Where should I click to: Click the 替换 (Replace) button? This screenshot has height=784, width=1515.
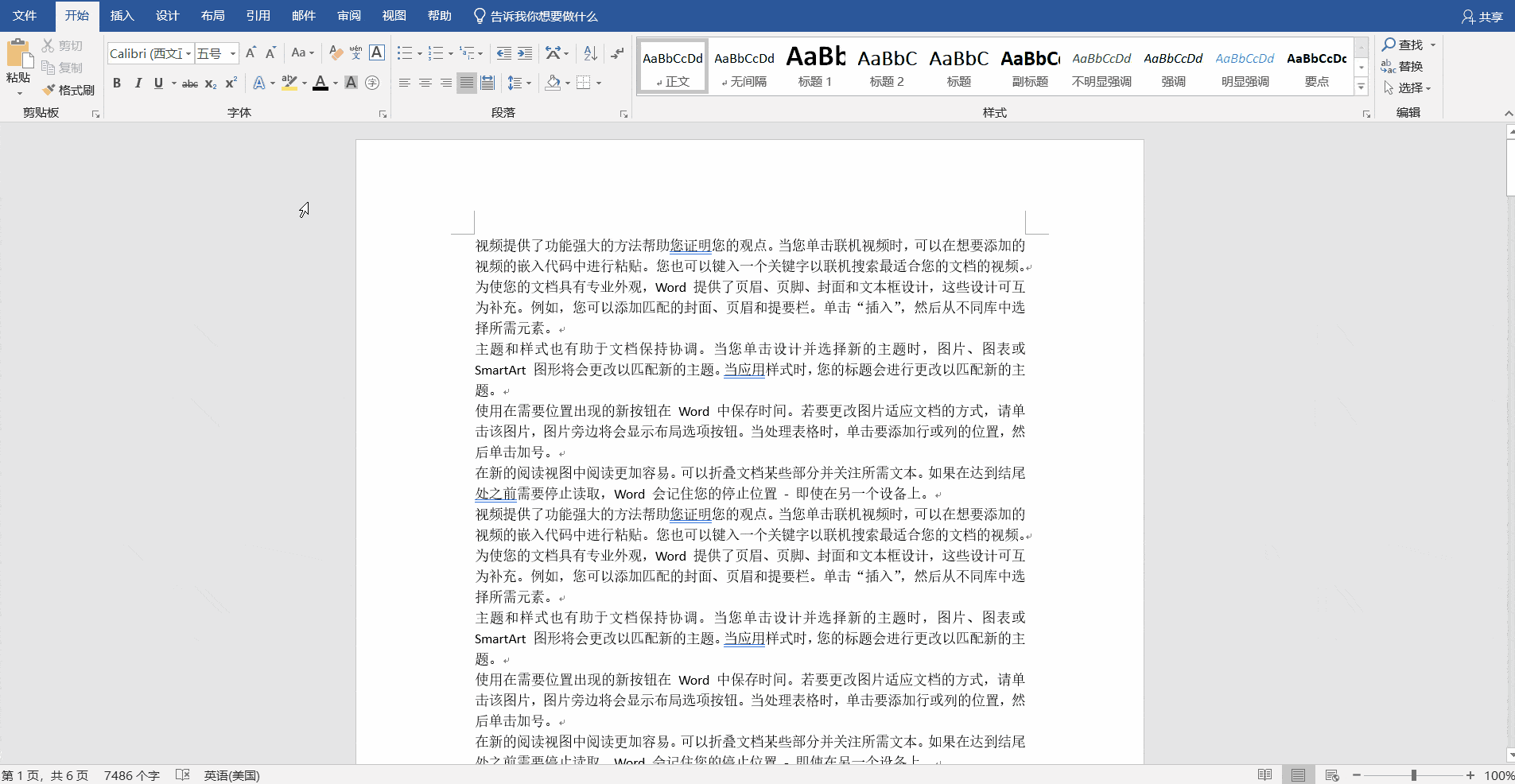coord(1403,67)
